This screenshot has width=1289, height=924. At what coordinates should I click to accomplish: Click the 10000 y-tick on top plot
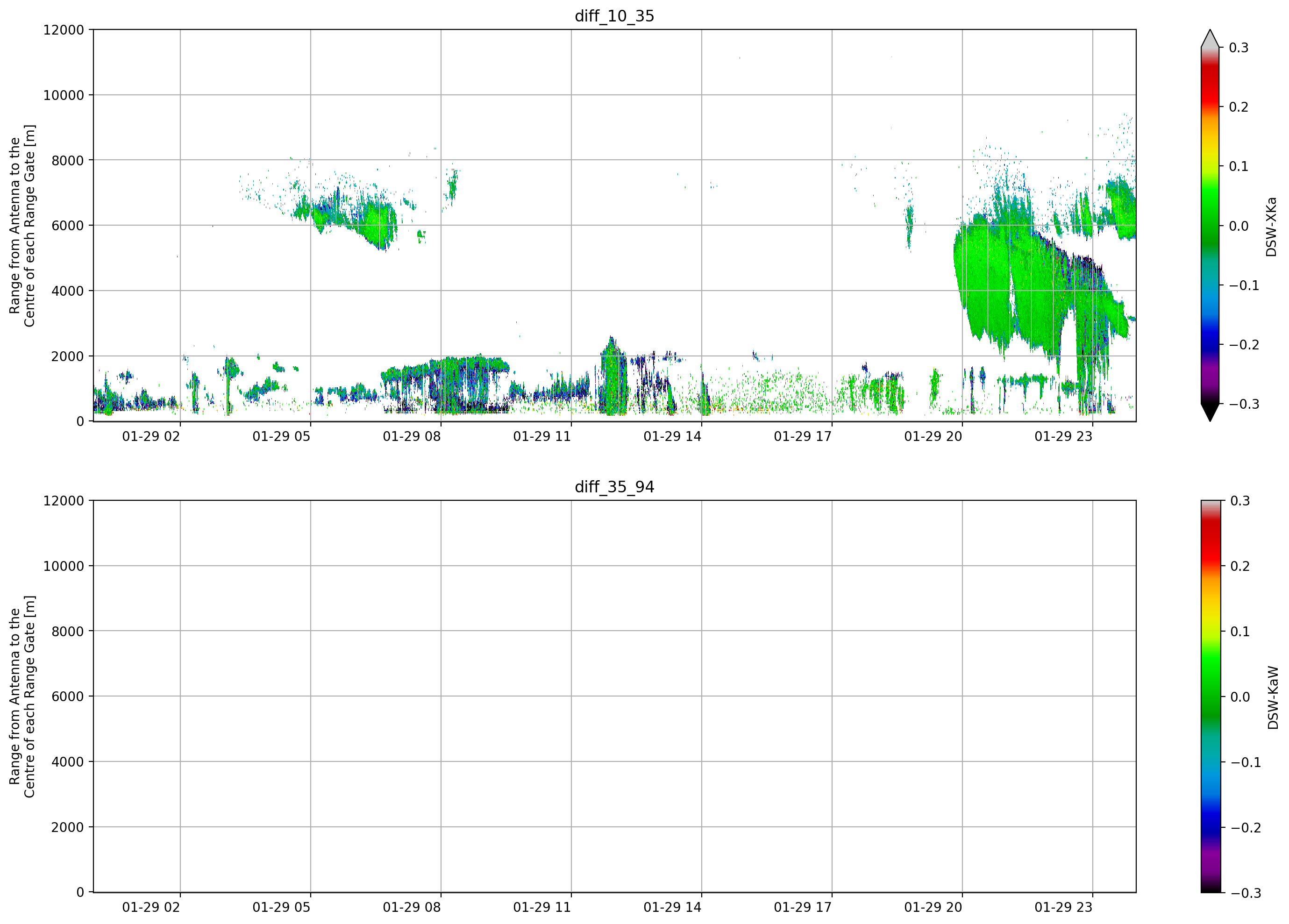click(x=64, y=95)
